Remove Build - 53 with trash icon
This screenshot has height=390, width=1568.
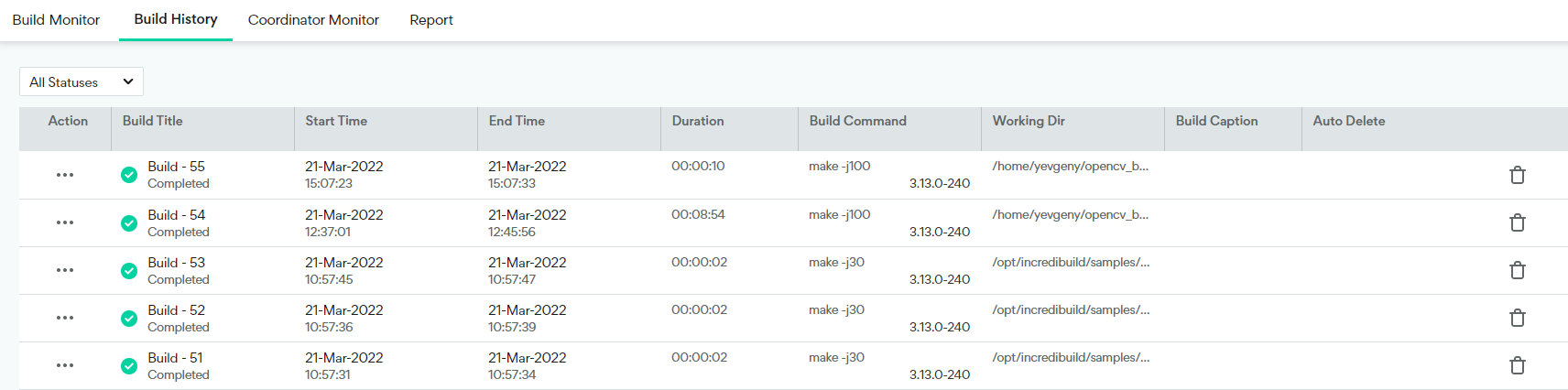1517,270
